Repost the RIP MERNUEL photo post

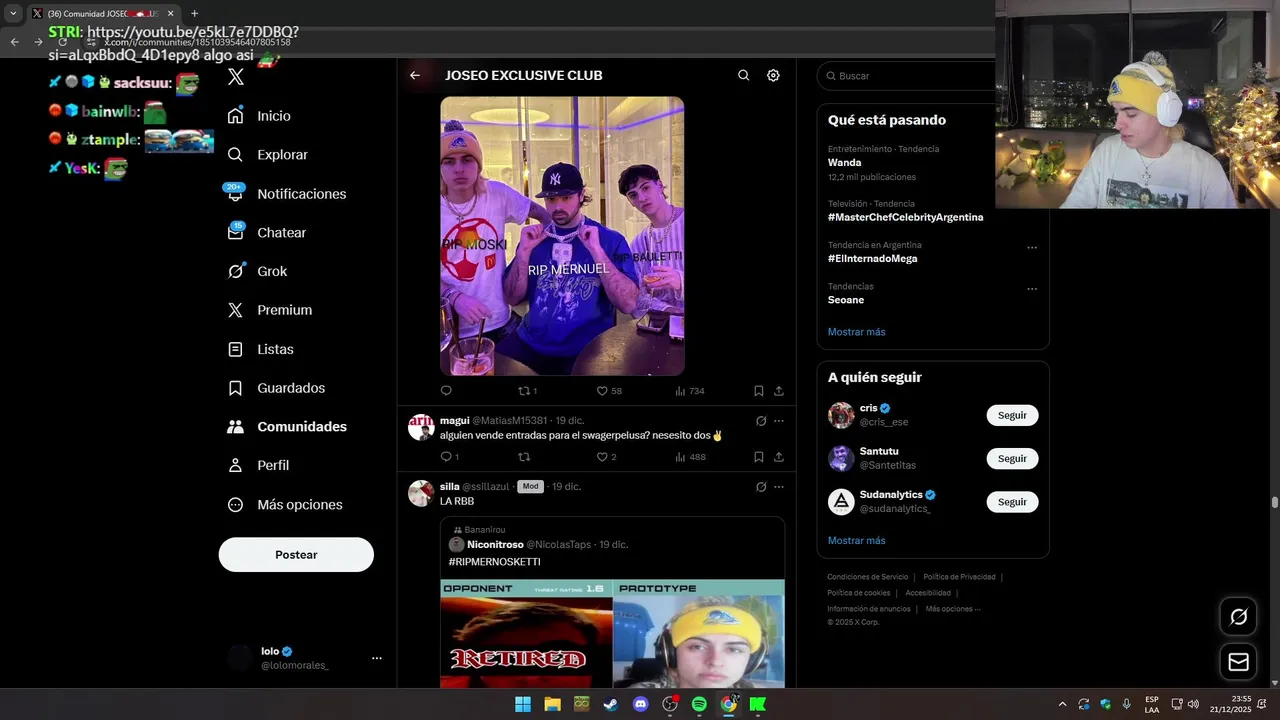(x=526, y=391)
